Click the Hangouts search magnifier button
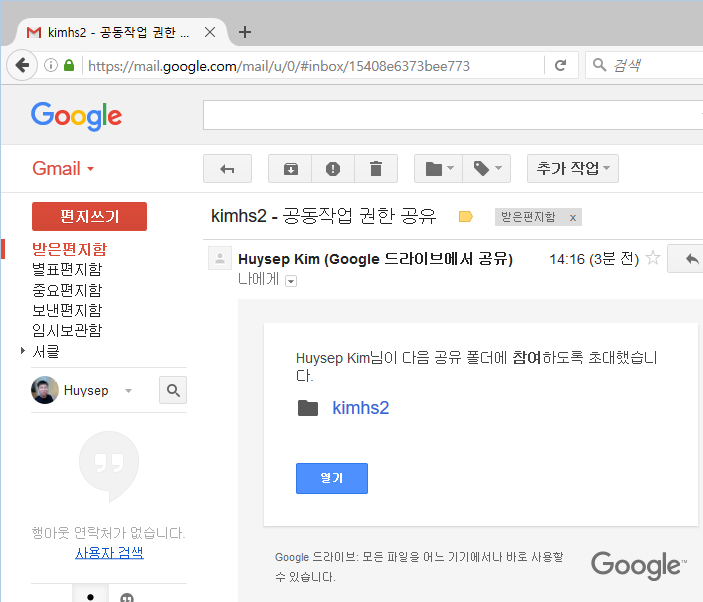The width and height of the screenshot is (703, 602). (x=173, y=390)
